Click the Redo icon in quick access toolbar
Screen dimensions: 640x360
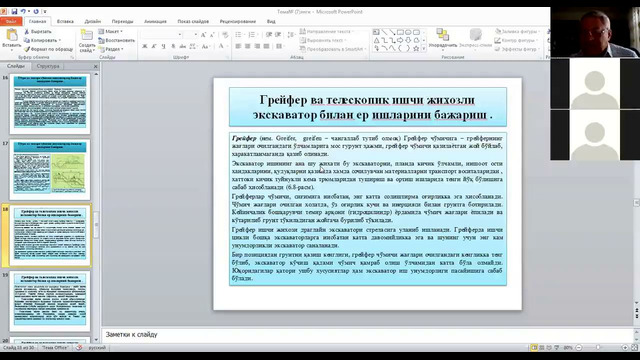36,11
